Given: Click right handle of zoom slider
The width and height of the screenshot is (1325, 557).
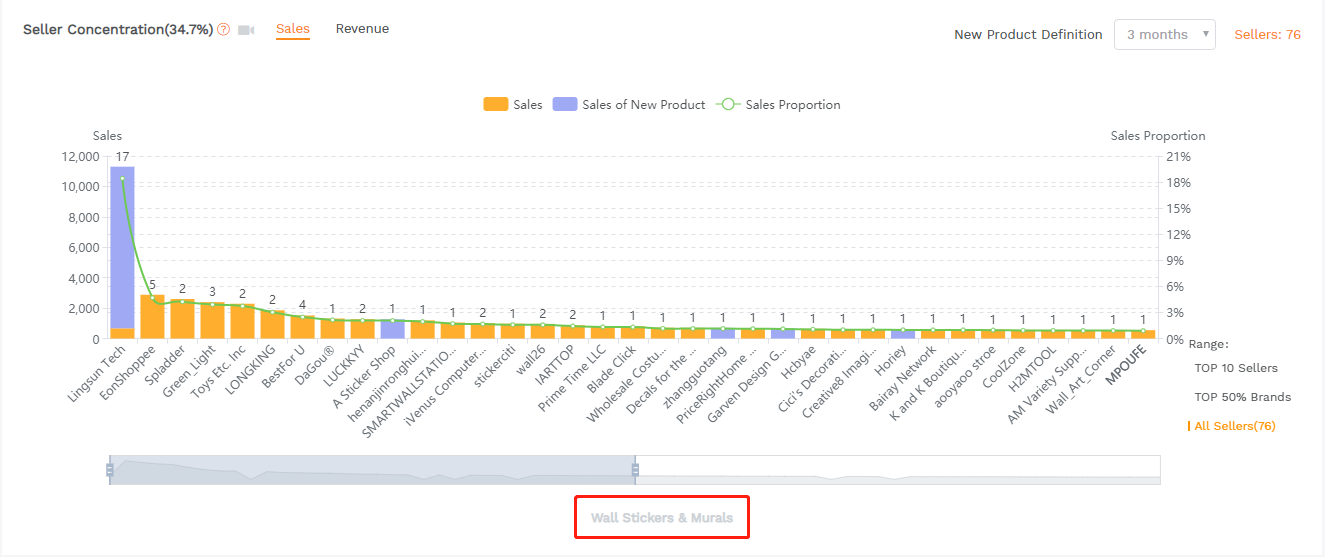Looking at the screenshot, I should [635, 470].
